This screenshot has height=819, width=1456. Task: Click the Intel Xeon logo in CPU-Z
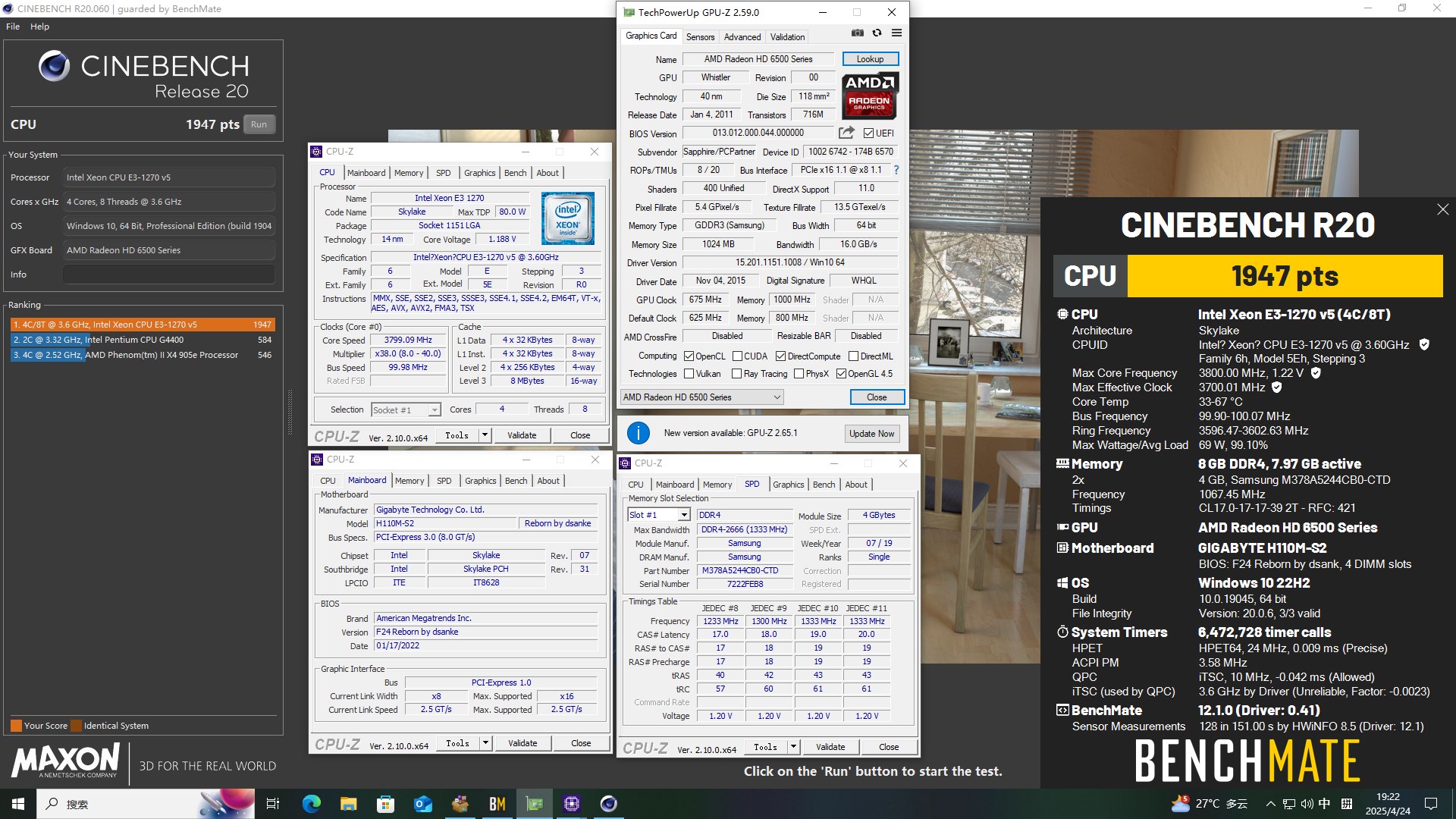click(567, 218)
